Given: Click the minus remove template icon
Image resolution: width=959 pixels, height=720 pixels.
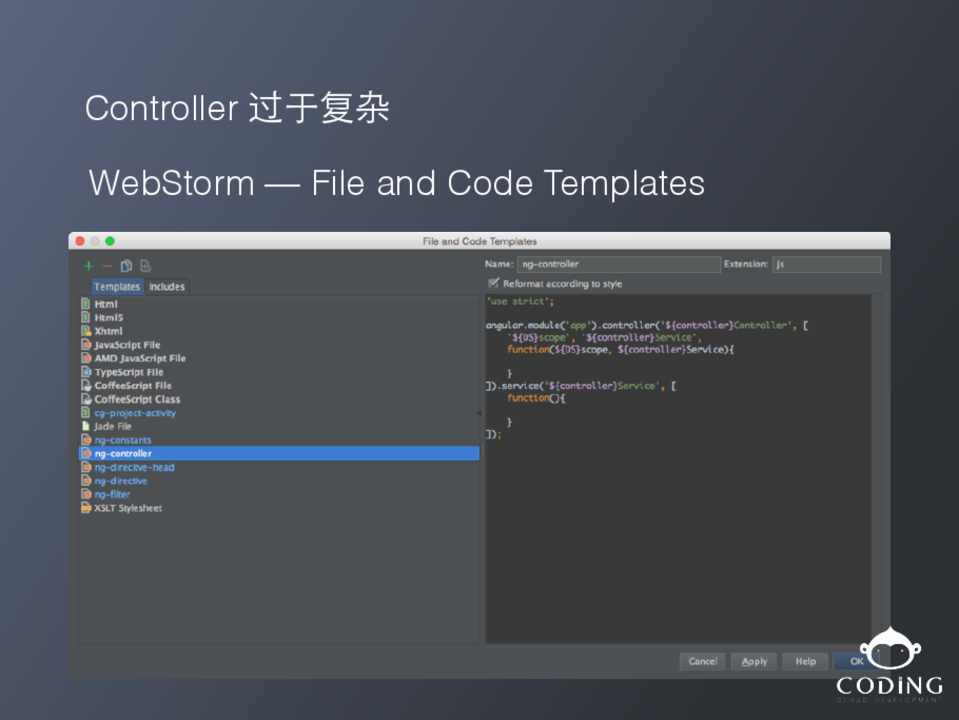Looking at the screenshot, I should pyautogui.click(x=107, y=266).
